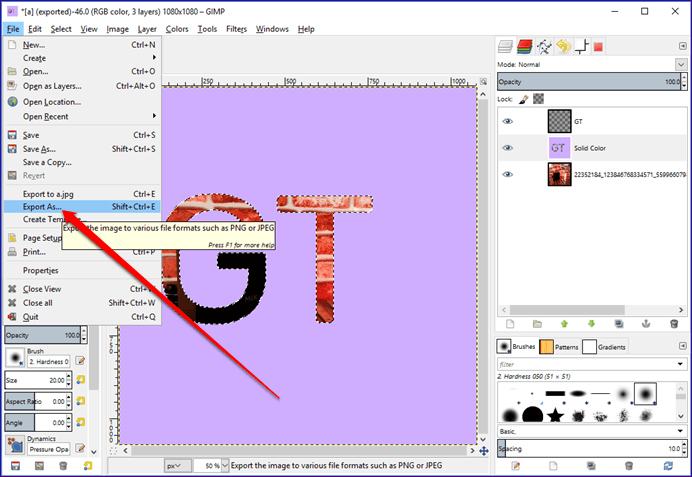Reset Angle to default icon

click(80, 422)
